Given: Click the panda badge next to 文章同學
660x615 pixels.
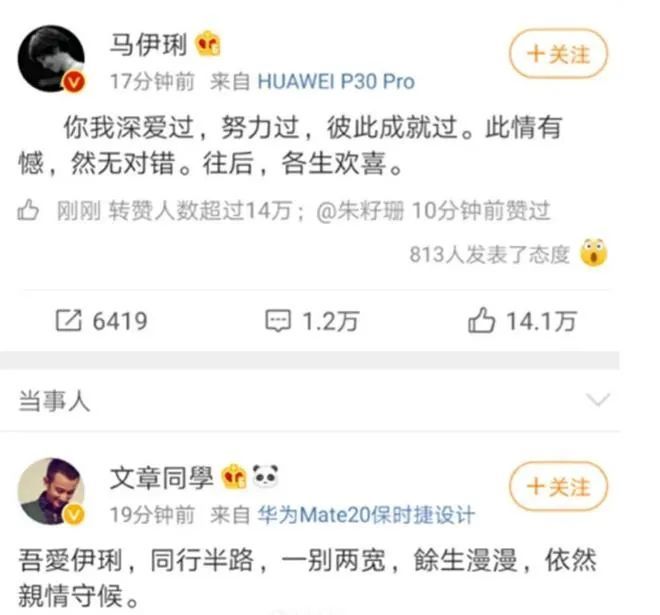Looking at the screenshot, I should (266, 476).
